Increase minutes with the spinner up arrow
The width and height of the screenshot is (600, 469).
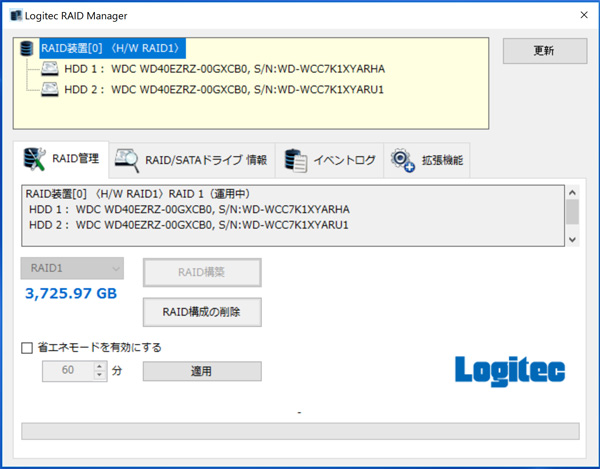(x=99, y=366)
